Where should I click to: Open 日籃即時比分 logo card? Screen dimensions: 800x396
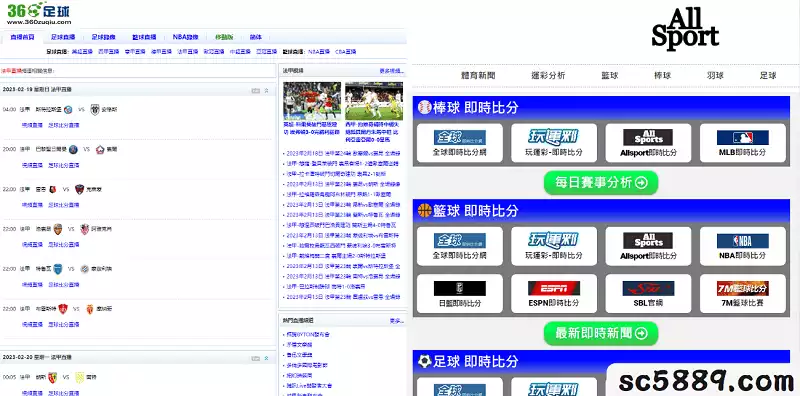(x=460, y=293)
